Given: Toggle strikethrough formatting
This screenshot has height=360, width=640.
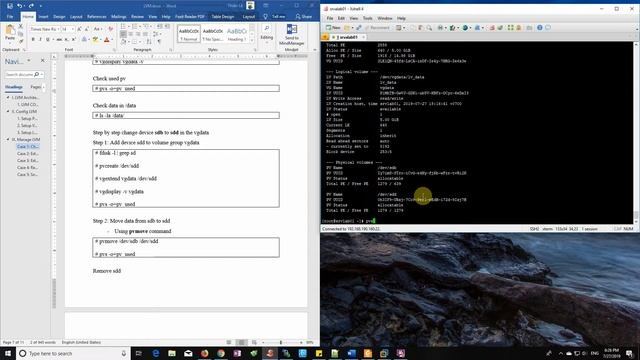Looking at the screenshot, I should pyautogui.click(x=59, y=40).
